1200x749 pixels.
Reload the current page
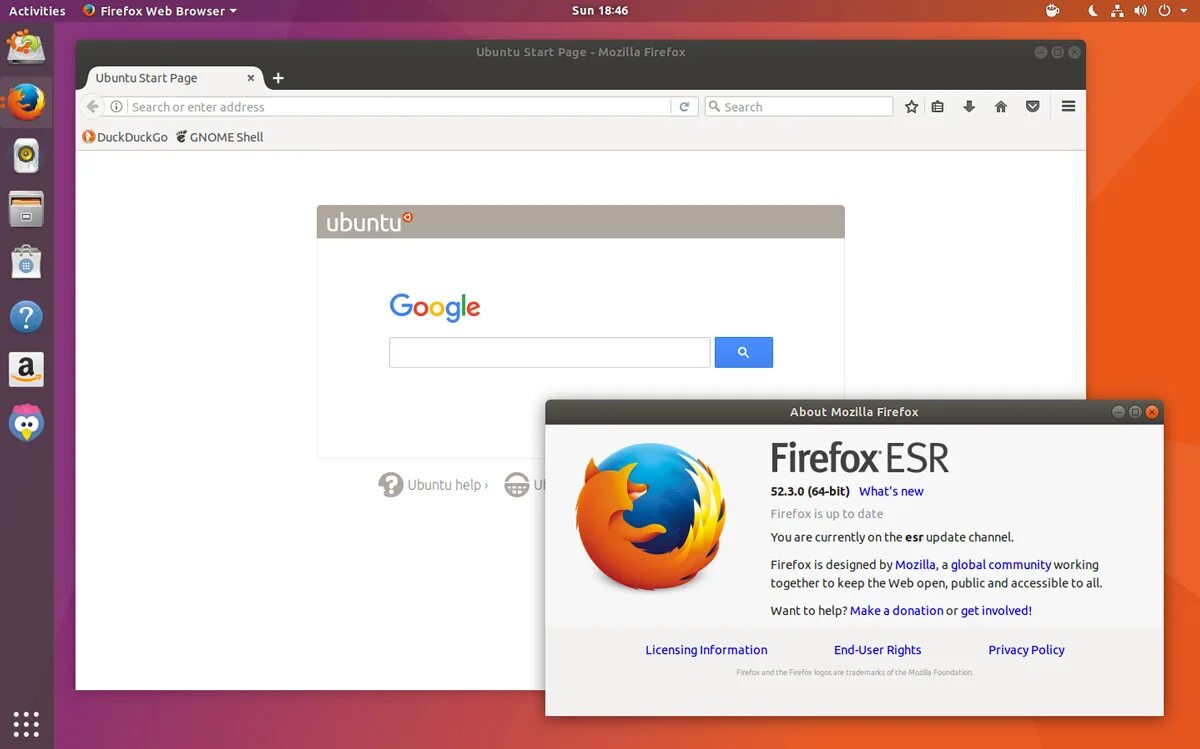point(684,106)
